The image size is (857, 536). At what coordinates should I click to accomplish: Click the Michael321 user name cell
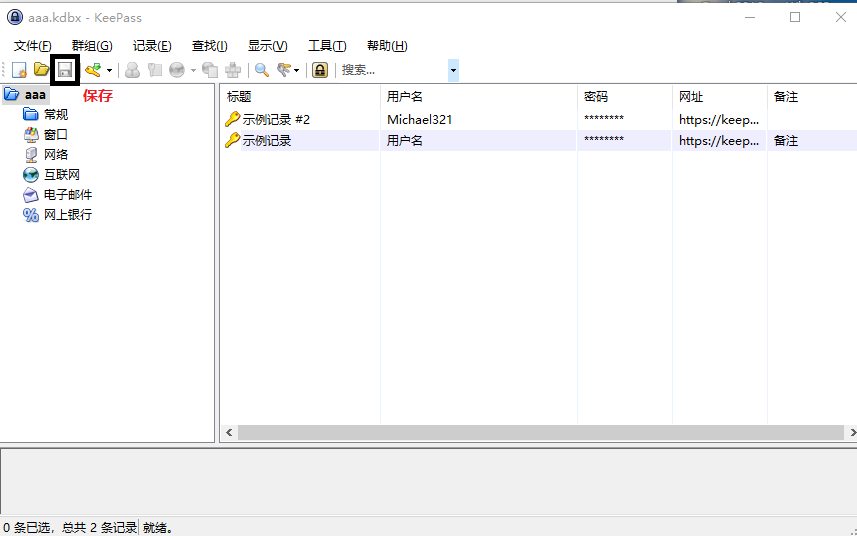click(x=420, y=120)
